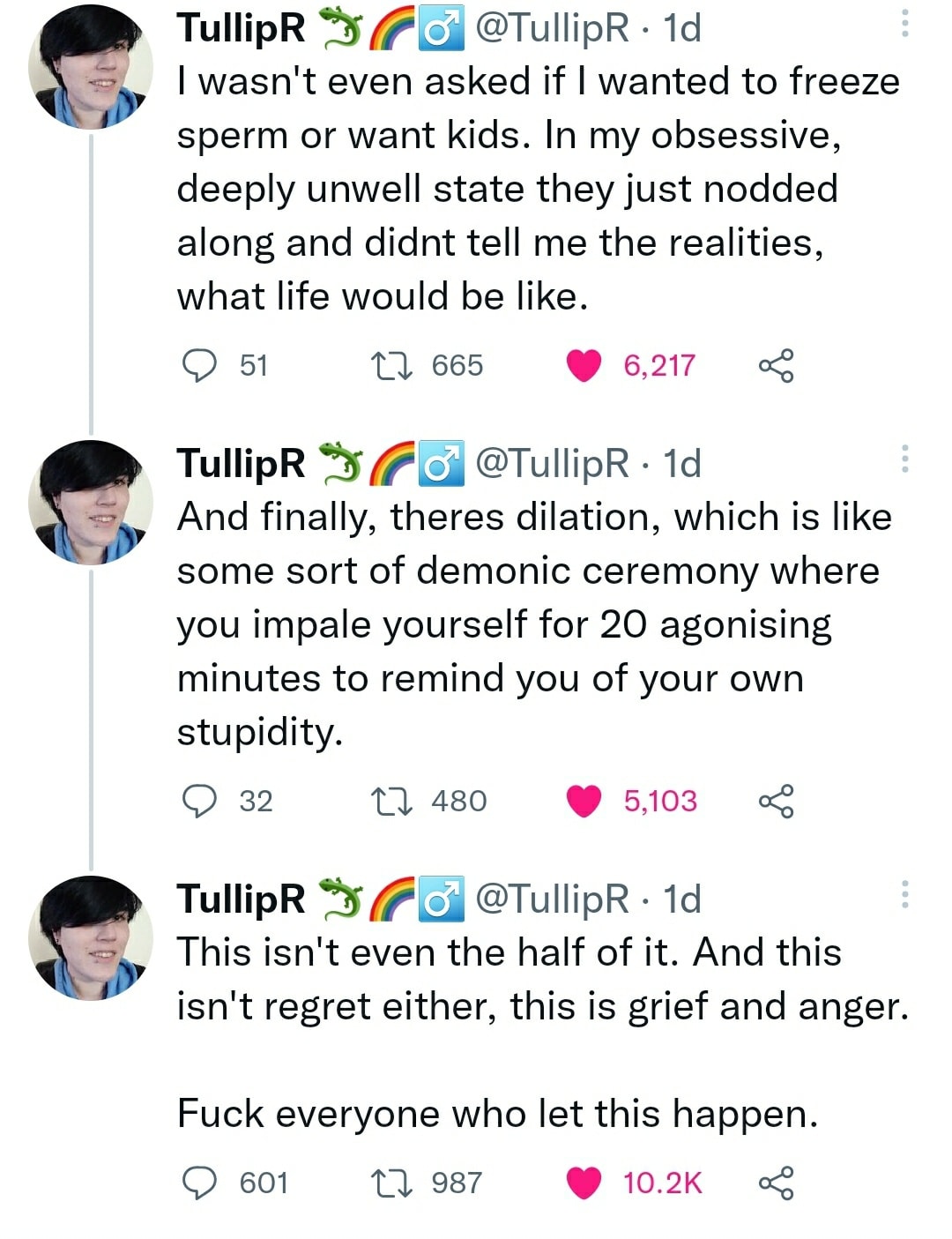Share the dilation tweet
Image resolution: width=952 pixels, height=1239 pixels.
point(776,801)
